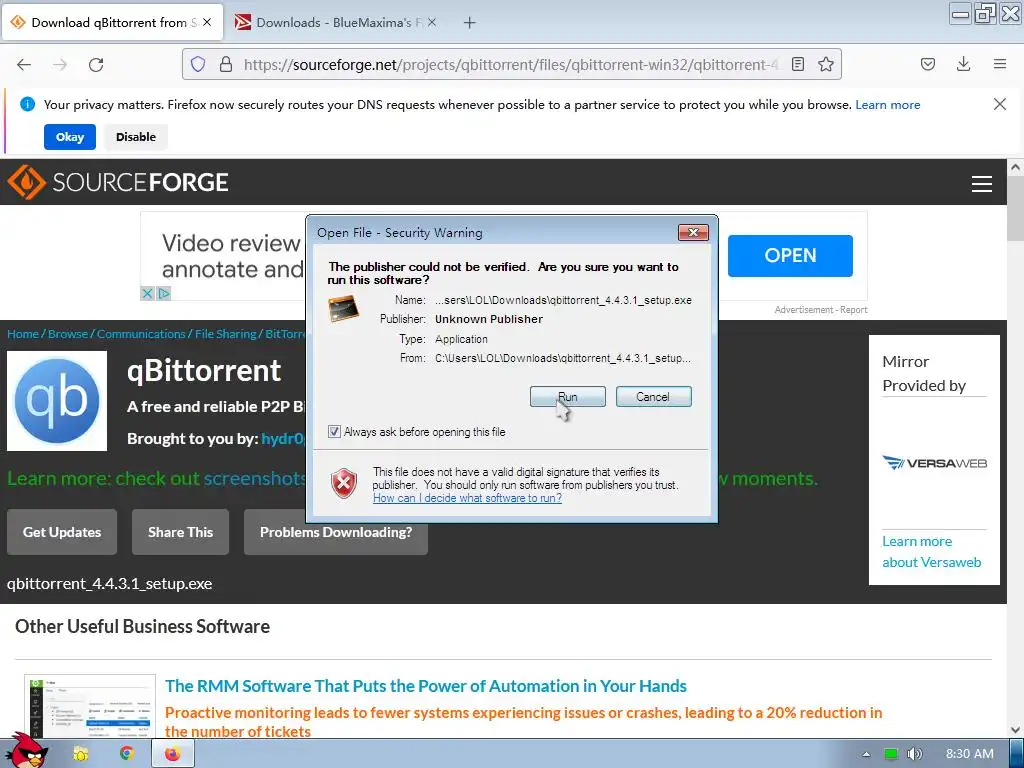
Task: Reload the page with the refresh icon
Action: pos(96,65)
